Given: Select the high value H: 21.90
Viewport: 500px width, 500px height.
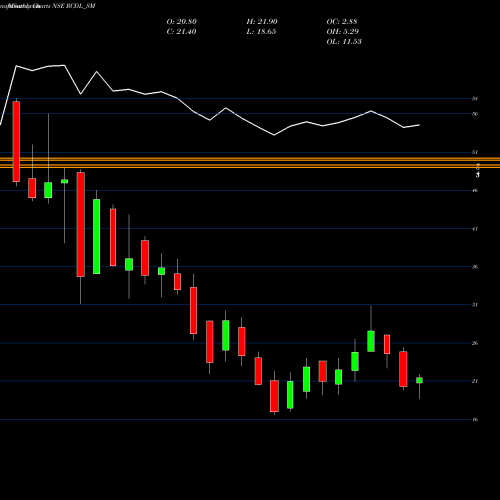Looking at the screenshot, I should [262, 22].
